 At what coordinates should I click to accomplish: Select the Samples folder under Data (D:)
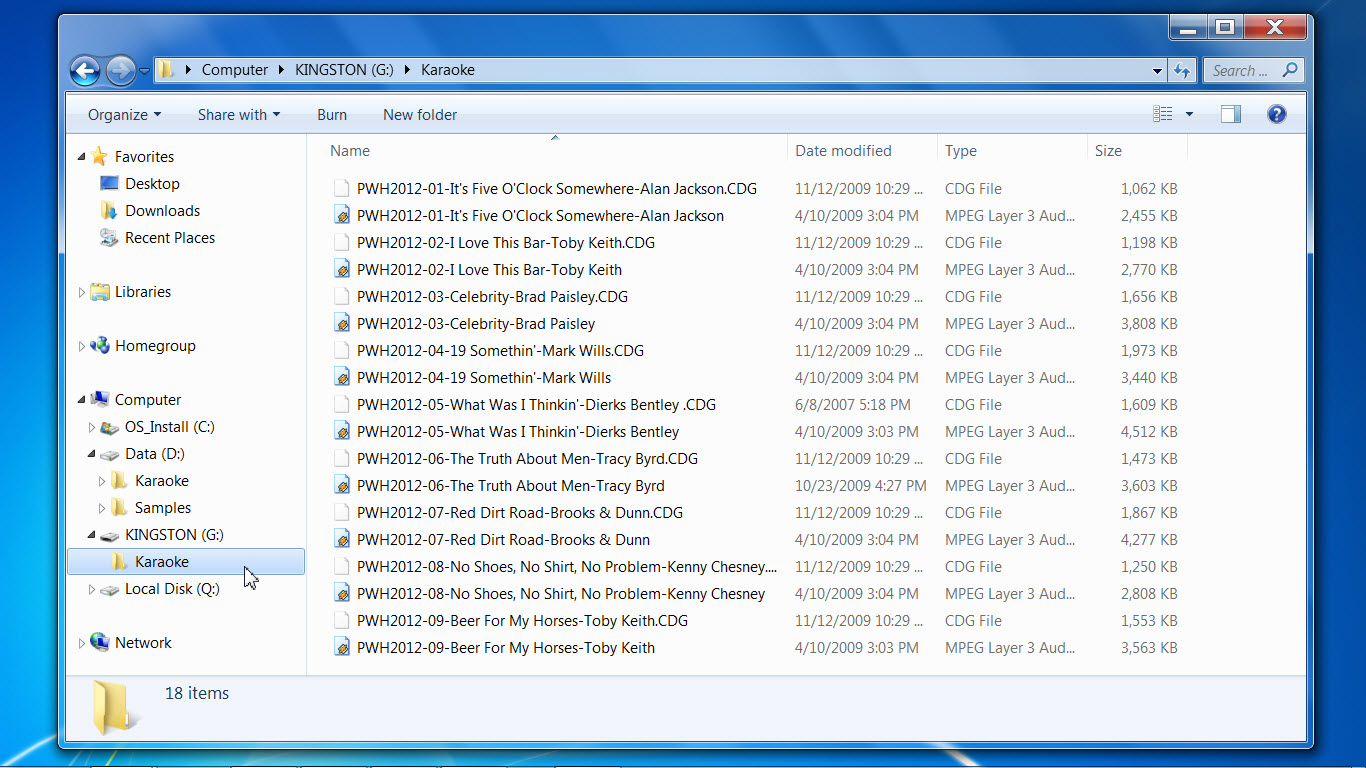click(163, 508)
